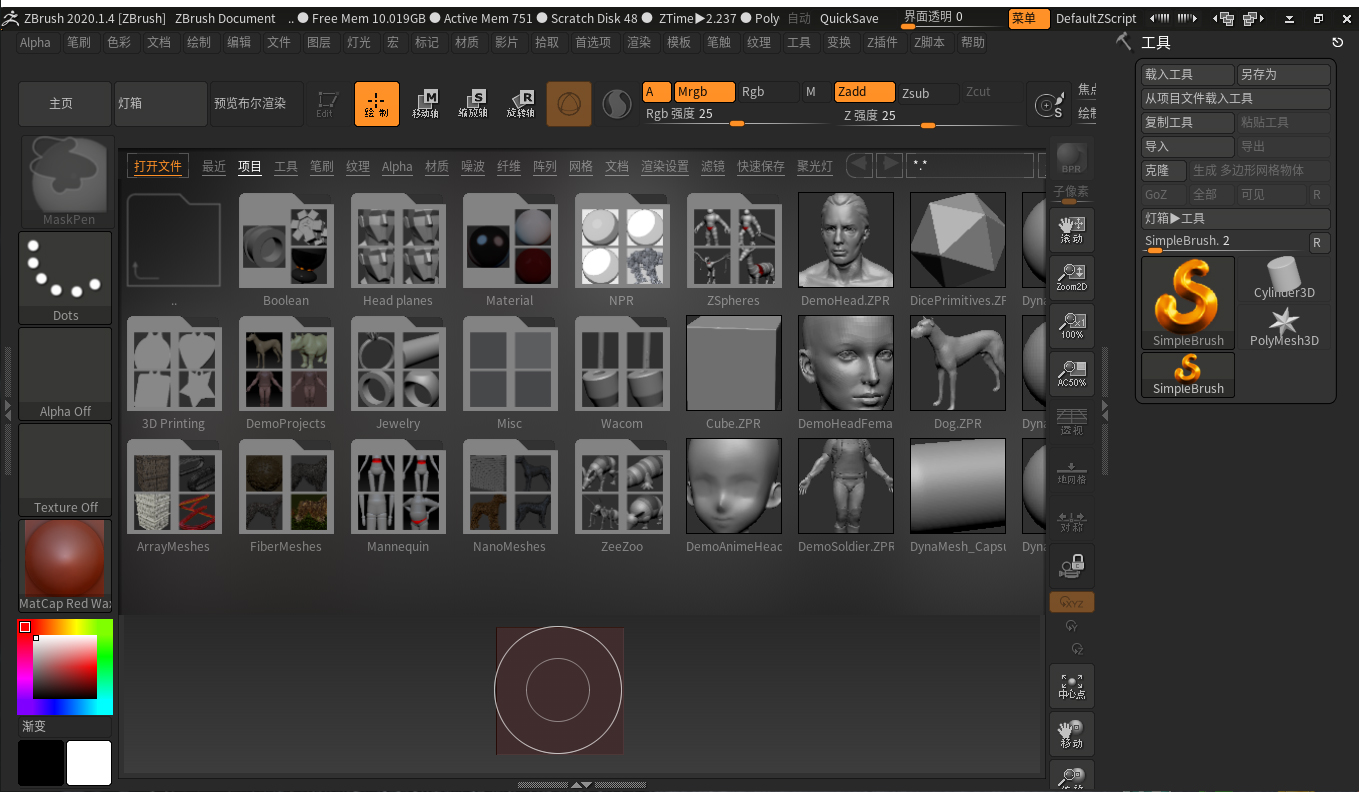The width and height of the screenshot is (1359, 792).
Task: Select the SimpleBrush large tool icon
Action: tap(1188, 303)
